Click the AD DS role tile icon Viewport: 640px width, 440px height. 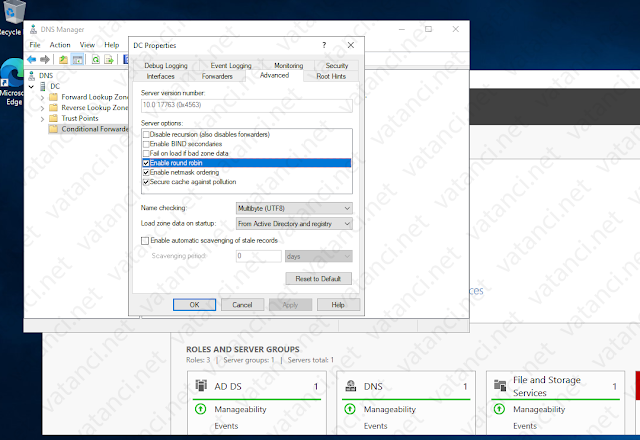tap(201, 385)
